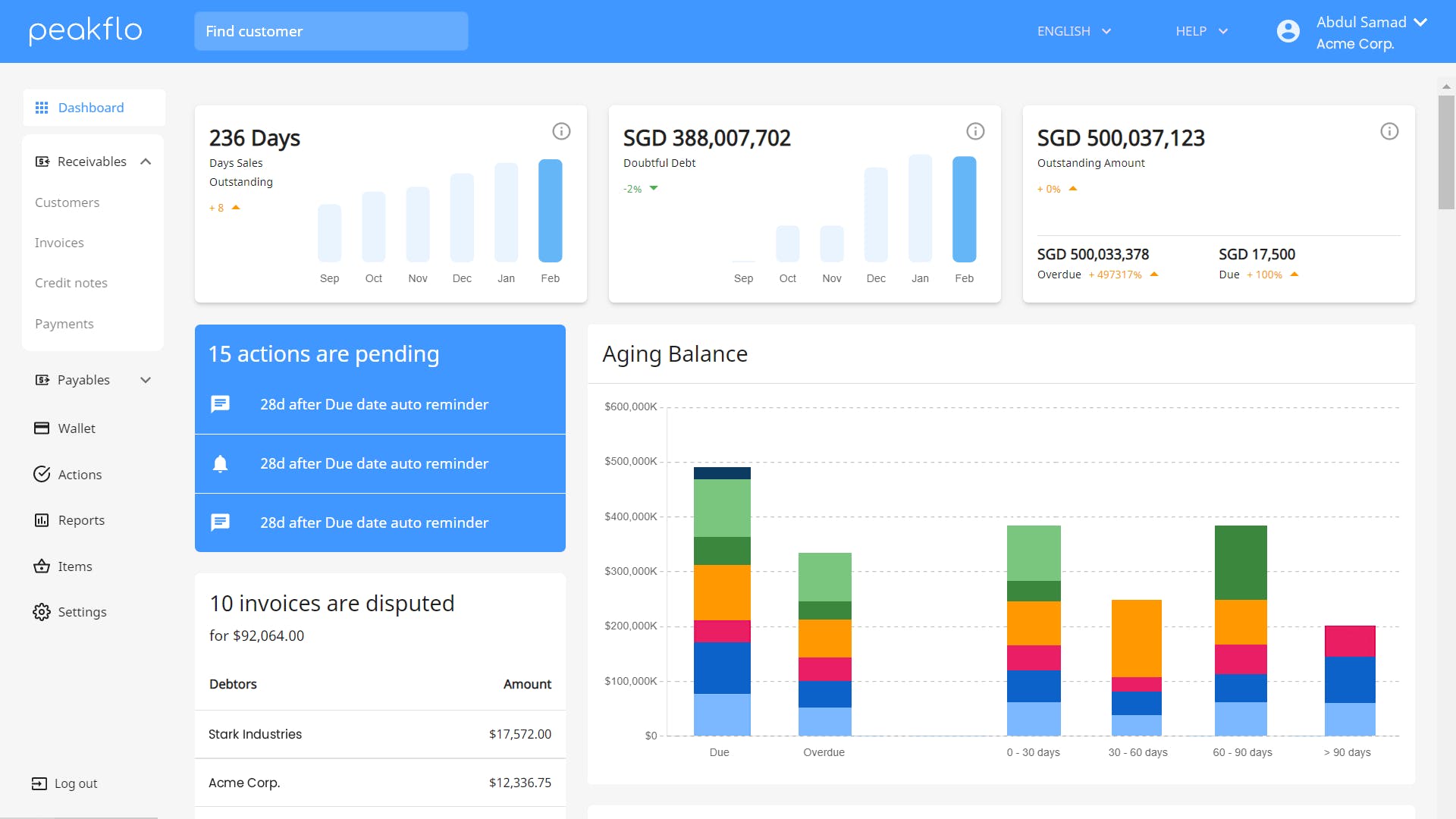Image resolution: width=1456 pixels, height=819 pixels.
Task: Collapse the Receivables menu section
Action: pyautogui.click(x=146, y=162)
